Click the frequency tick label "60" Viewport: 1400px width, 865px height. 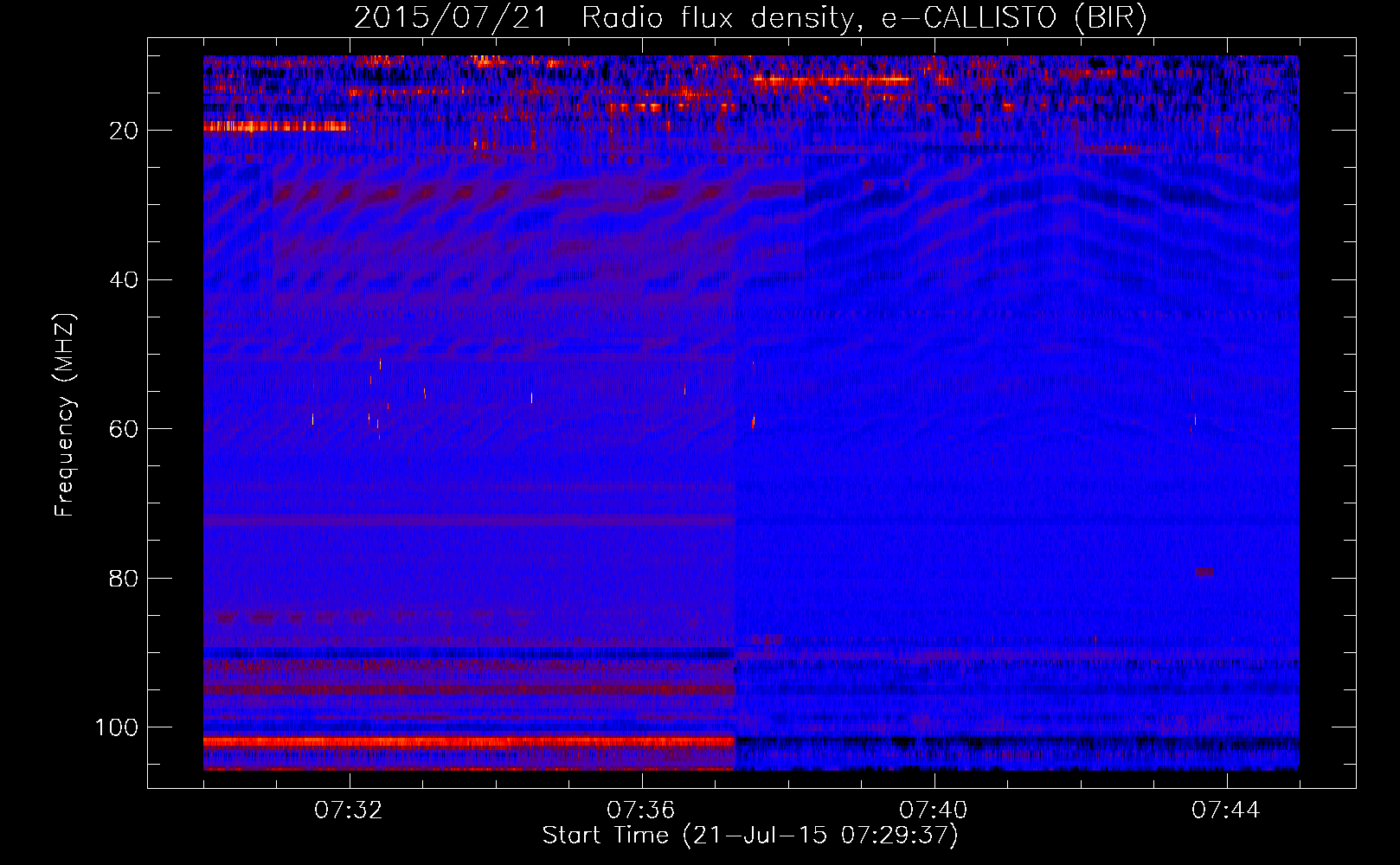click(125, 429)
